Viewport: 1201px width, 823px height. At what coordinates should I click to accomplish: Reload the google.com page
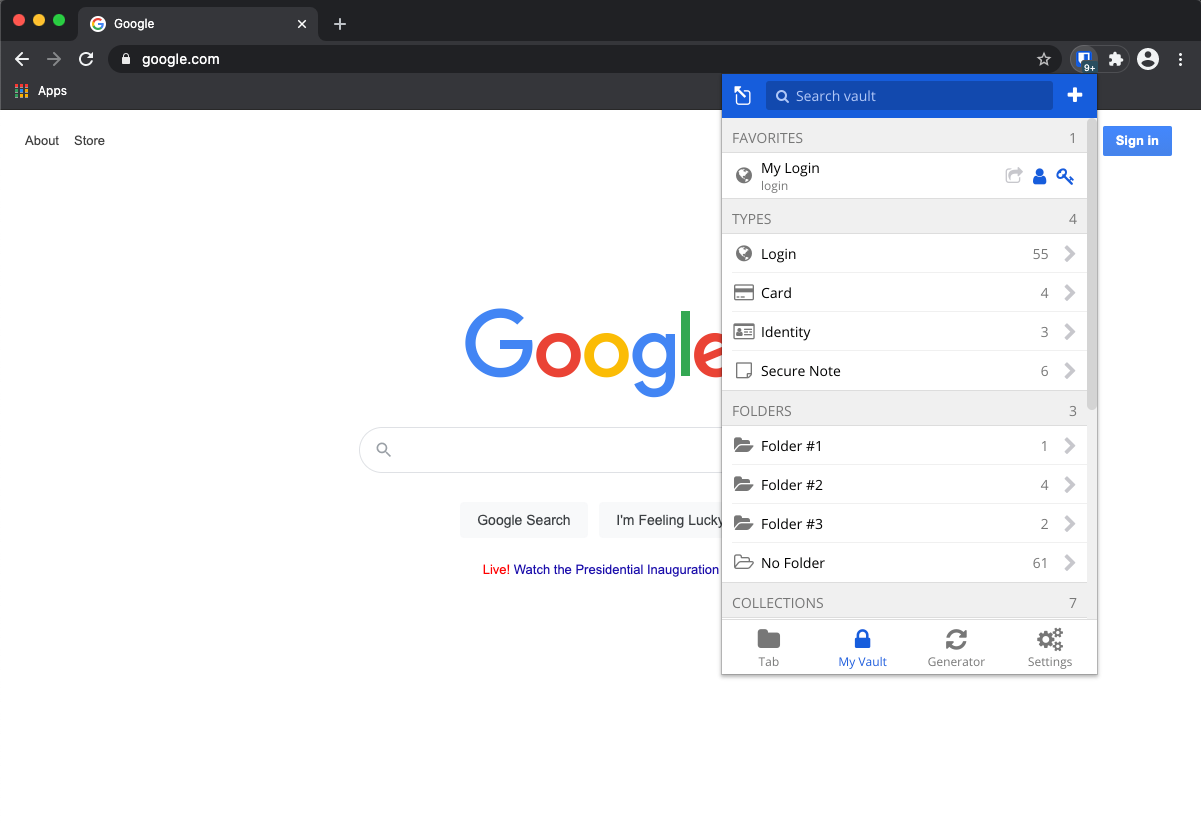[86, 59]
